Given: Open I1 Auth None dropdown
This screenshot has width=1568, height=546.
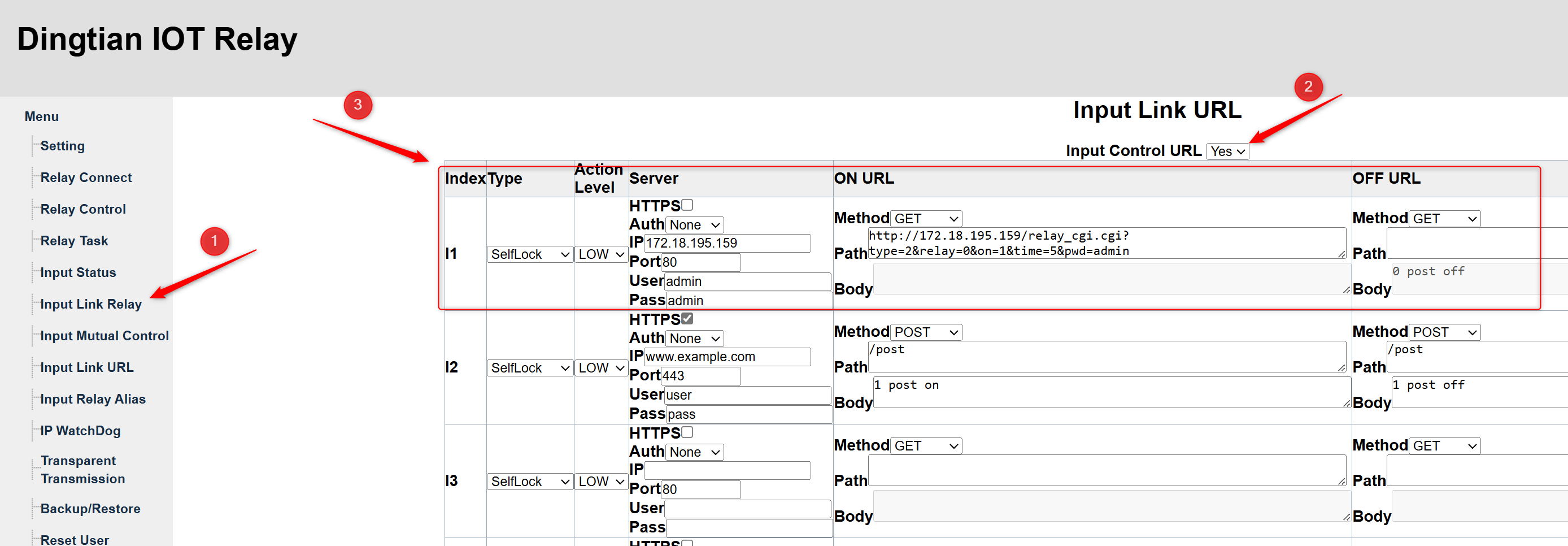Looking at the screenshot, I should pos(695,225).
